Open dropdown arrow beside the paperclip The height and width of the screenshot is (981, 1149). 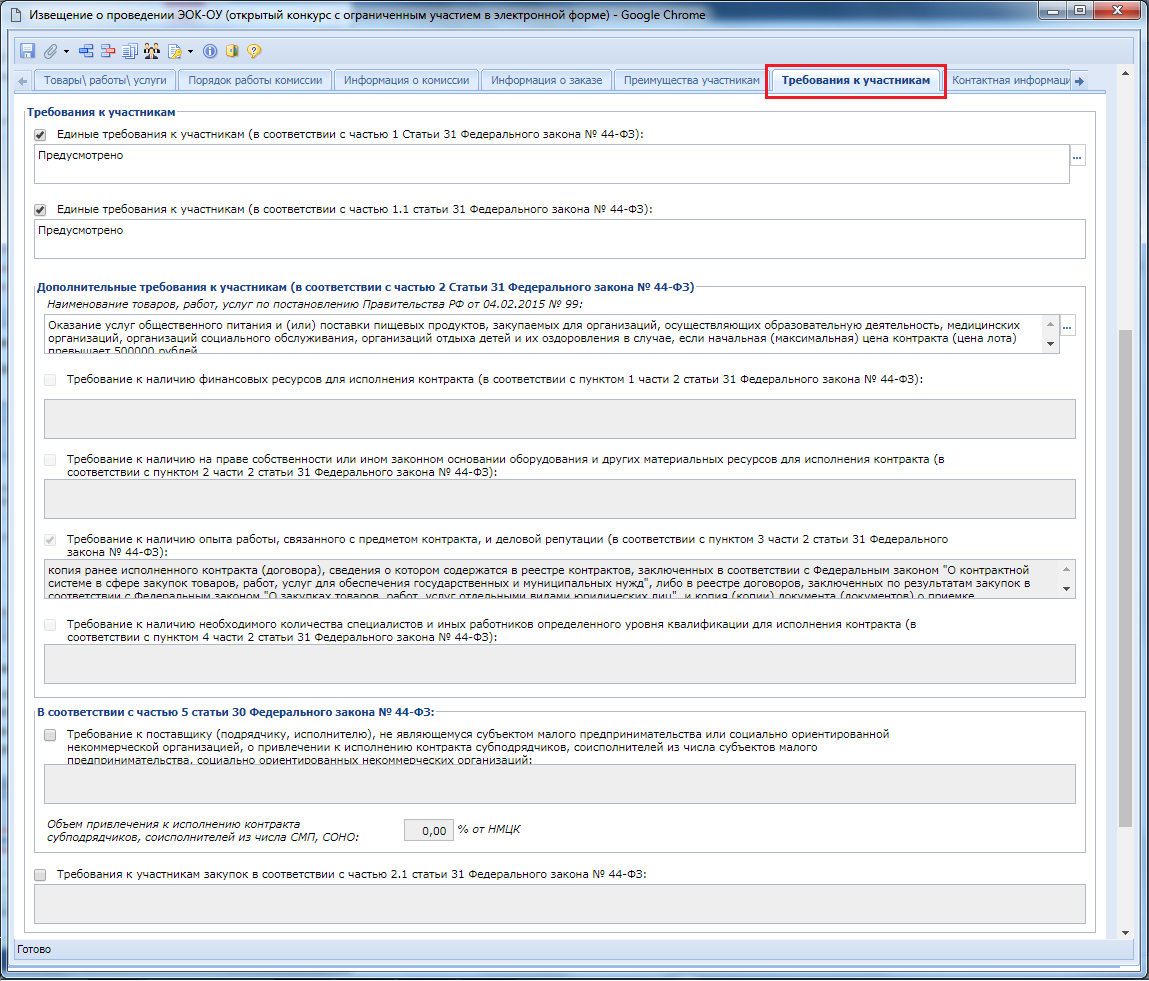pos(67,51)
